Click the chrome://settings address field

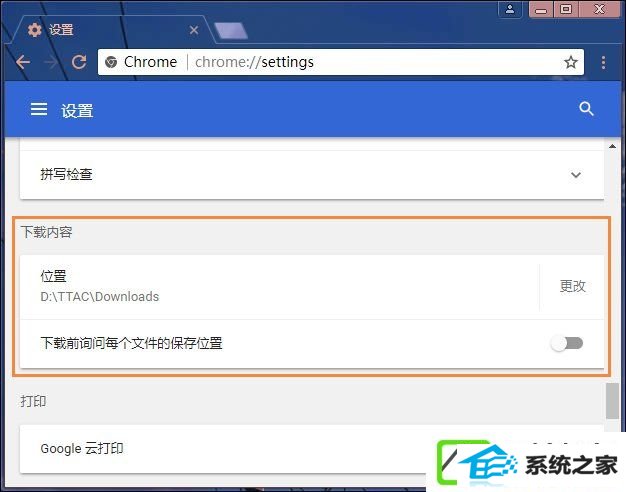click(x=341, y=62)
